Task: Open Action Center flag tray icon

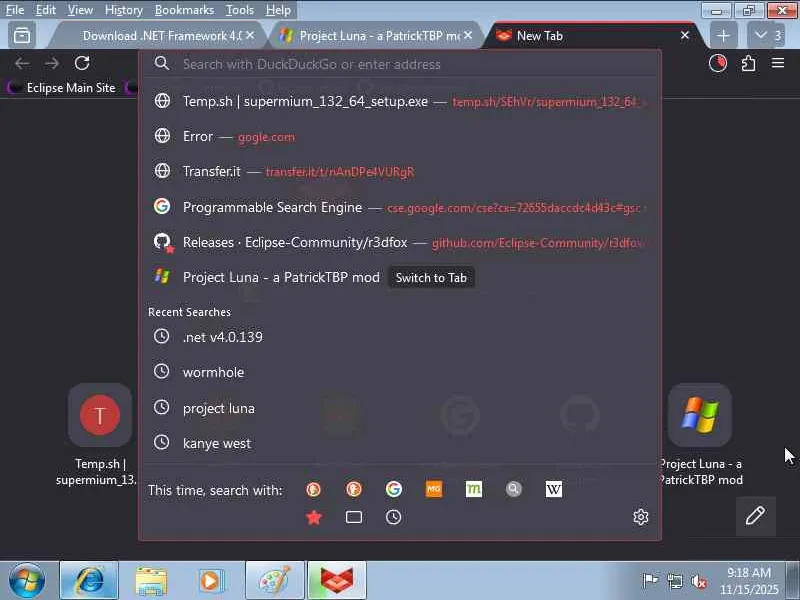Action: pos(650,580)
